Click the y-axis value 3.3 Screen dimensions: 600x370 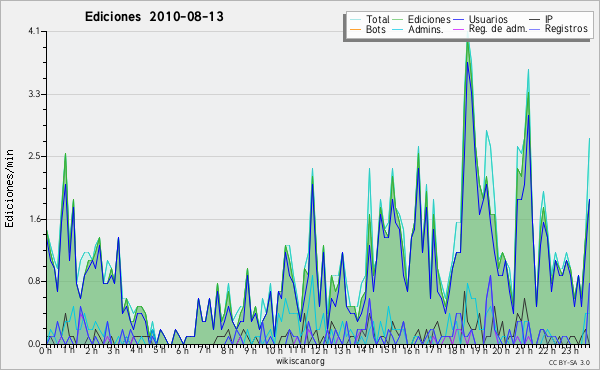(34, 94)
